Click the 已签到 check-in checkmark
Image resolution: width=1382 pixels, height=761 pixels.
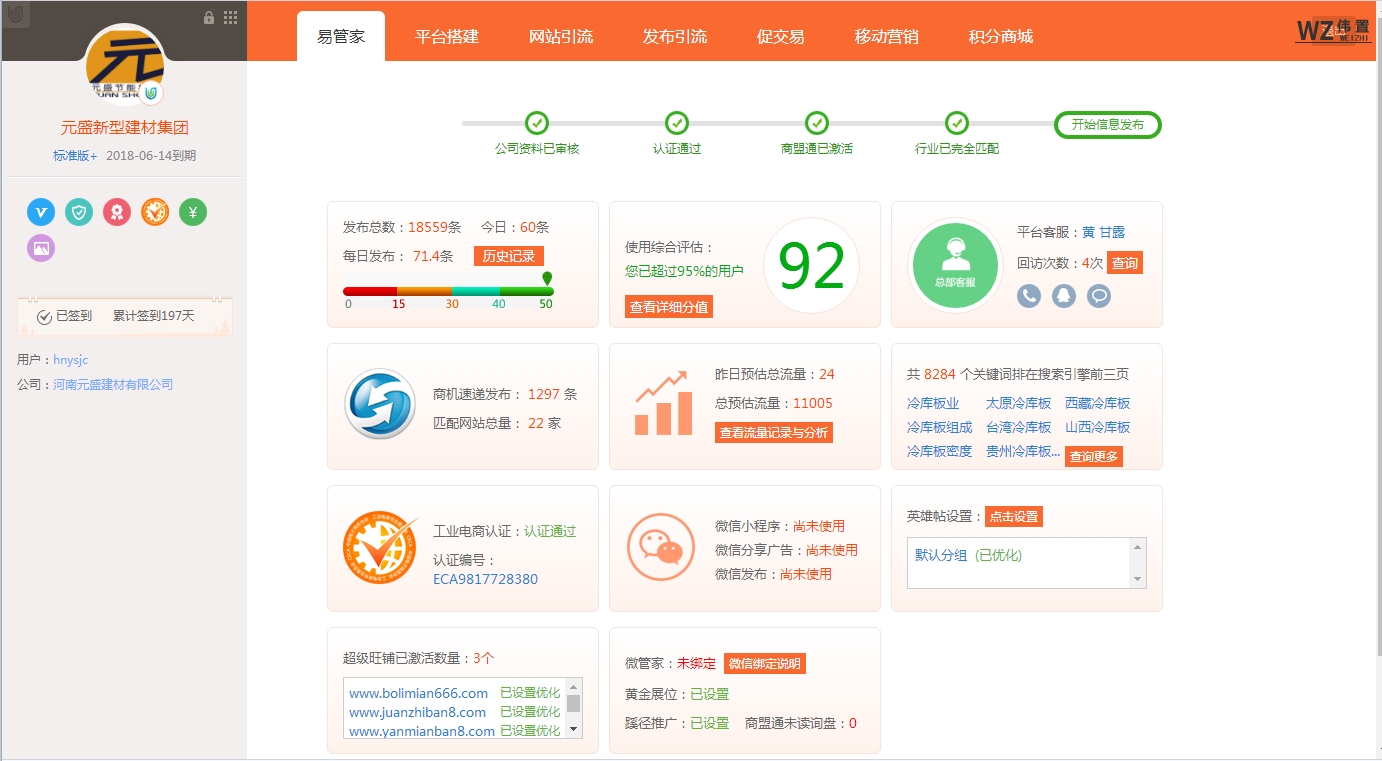click(x=44, y=317)
